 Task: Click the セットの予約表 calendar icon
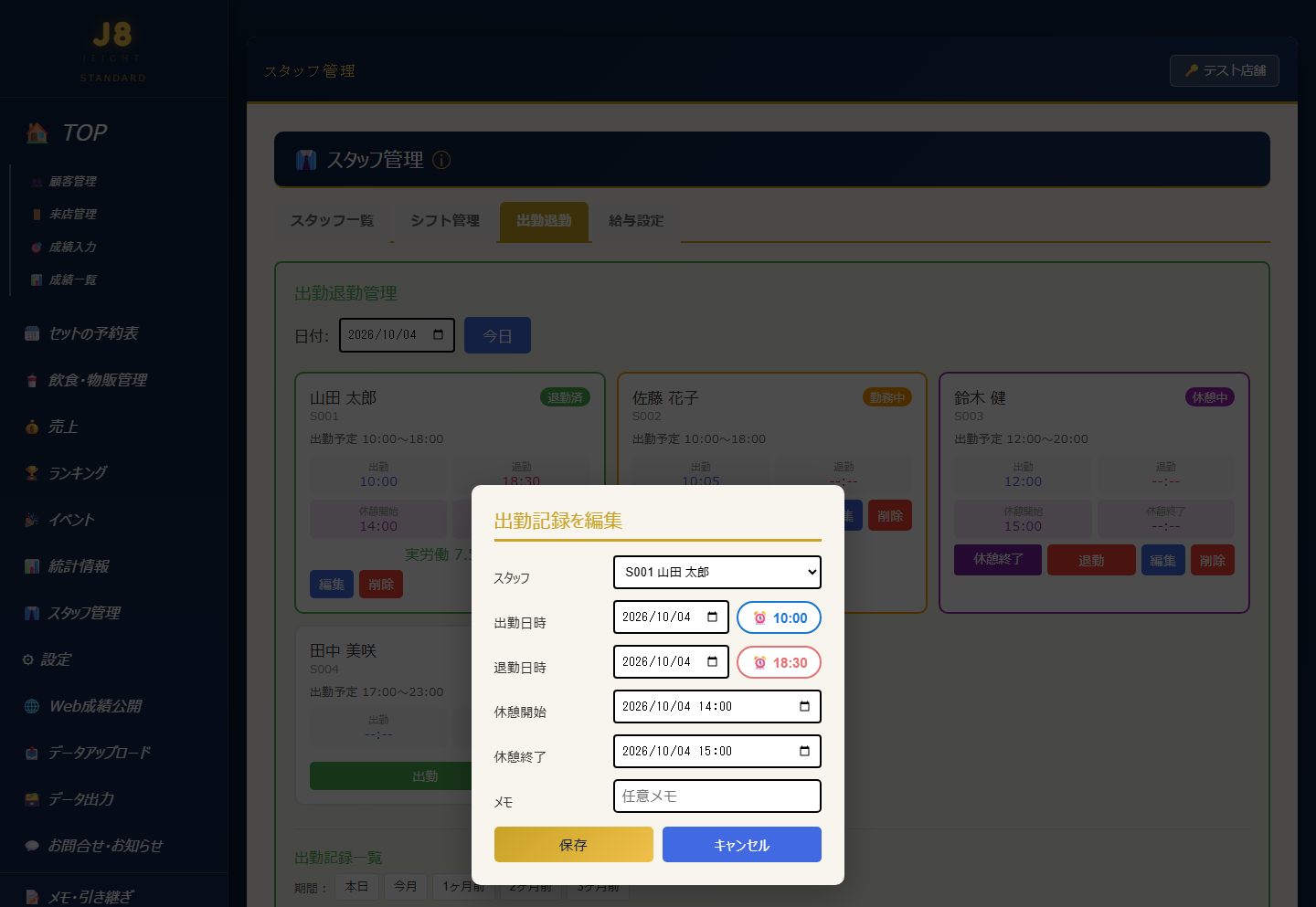click(32, 333)
